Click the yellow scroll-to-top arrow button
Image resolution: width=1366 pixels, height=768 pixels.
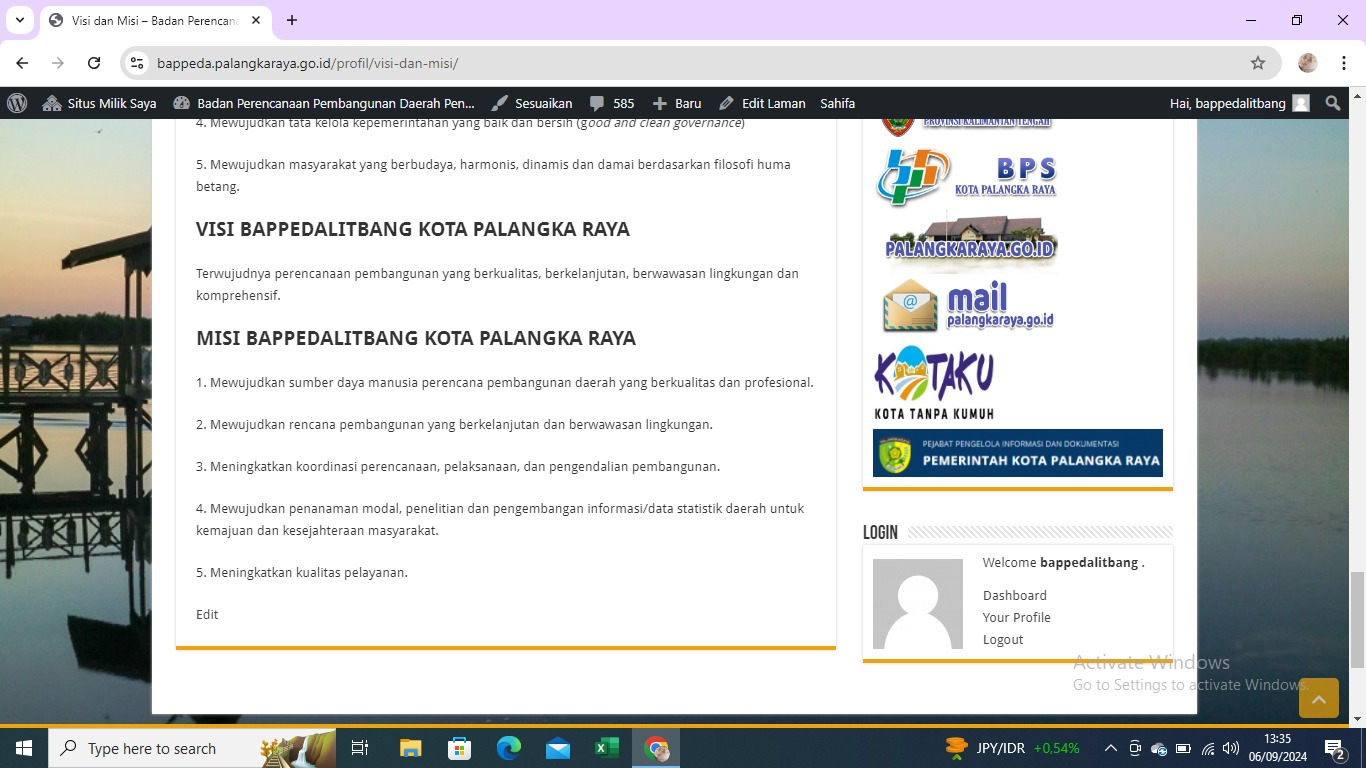pyautogui.click(x=1318, y=698)
